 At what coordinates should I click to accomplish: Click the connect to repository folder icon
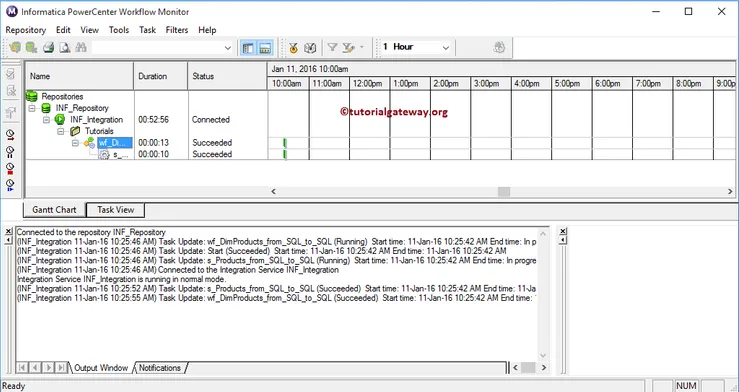tap(16, 48)
